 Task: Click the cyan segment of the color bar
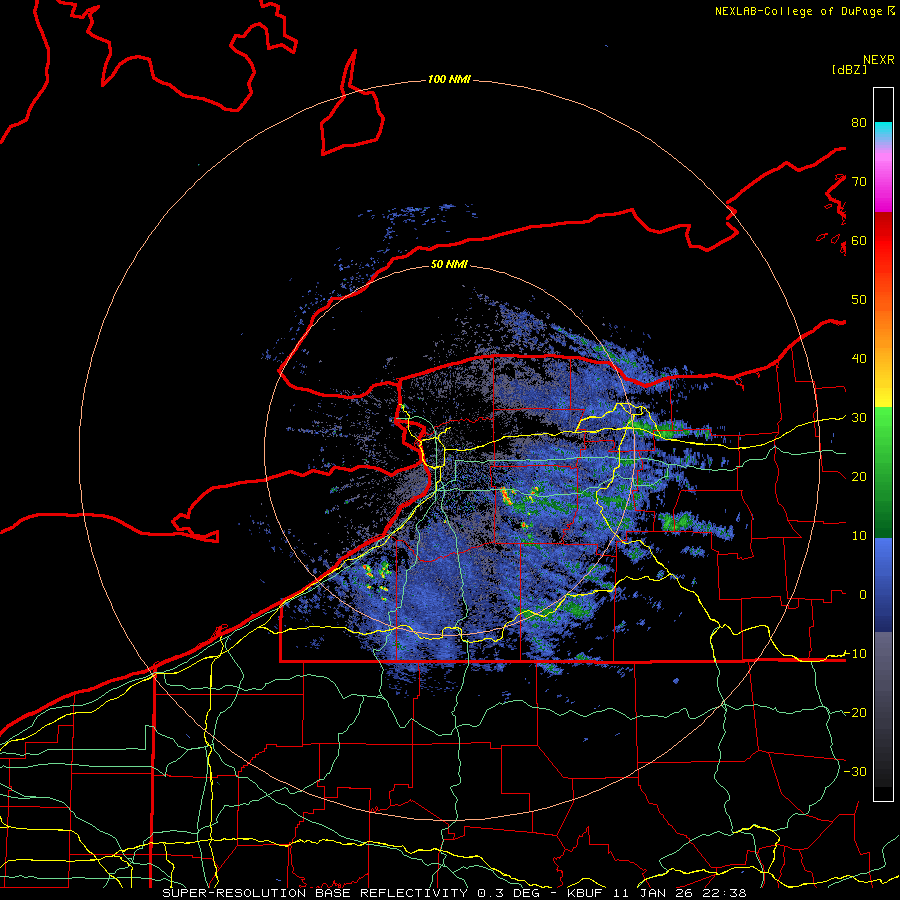(883, 131)
